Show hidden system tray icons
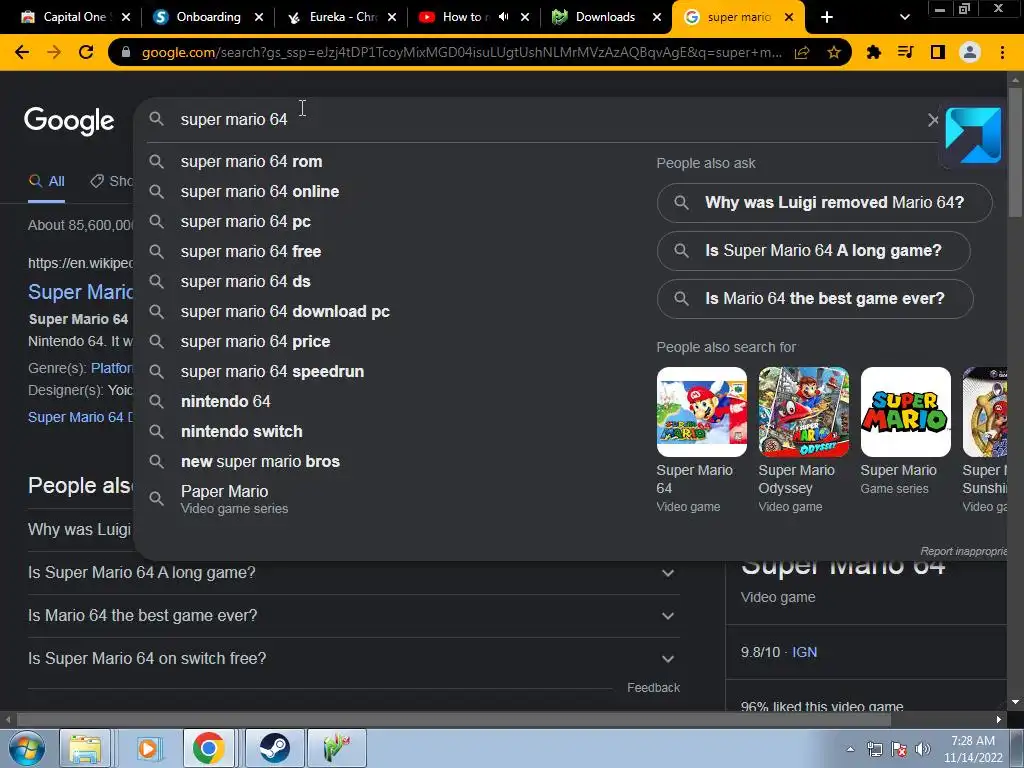 point(850,749)
